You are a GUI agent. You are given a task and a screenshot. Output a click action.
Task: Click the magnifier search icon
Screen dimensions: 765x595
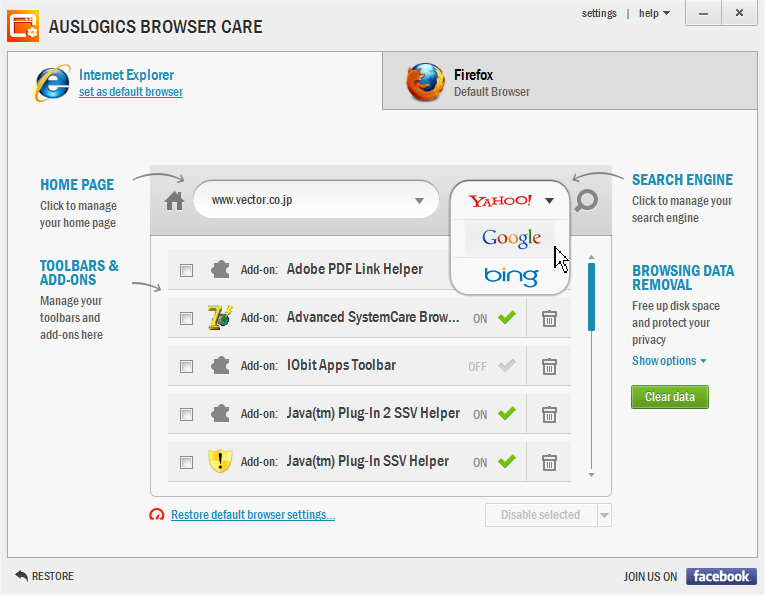coord(587,200)
